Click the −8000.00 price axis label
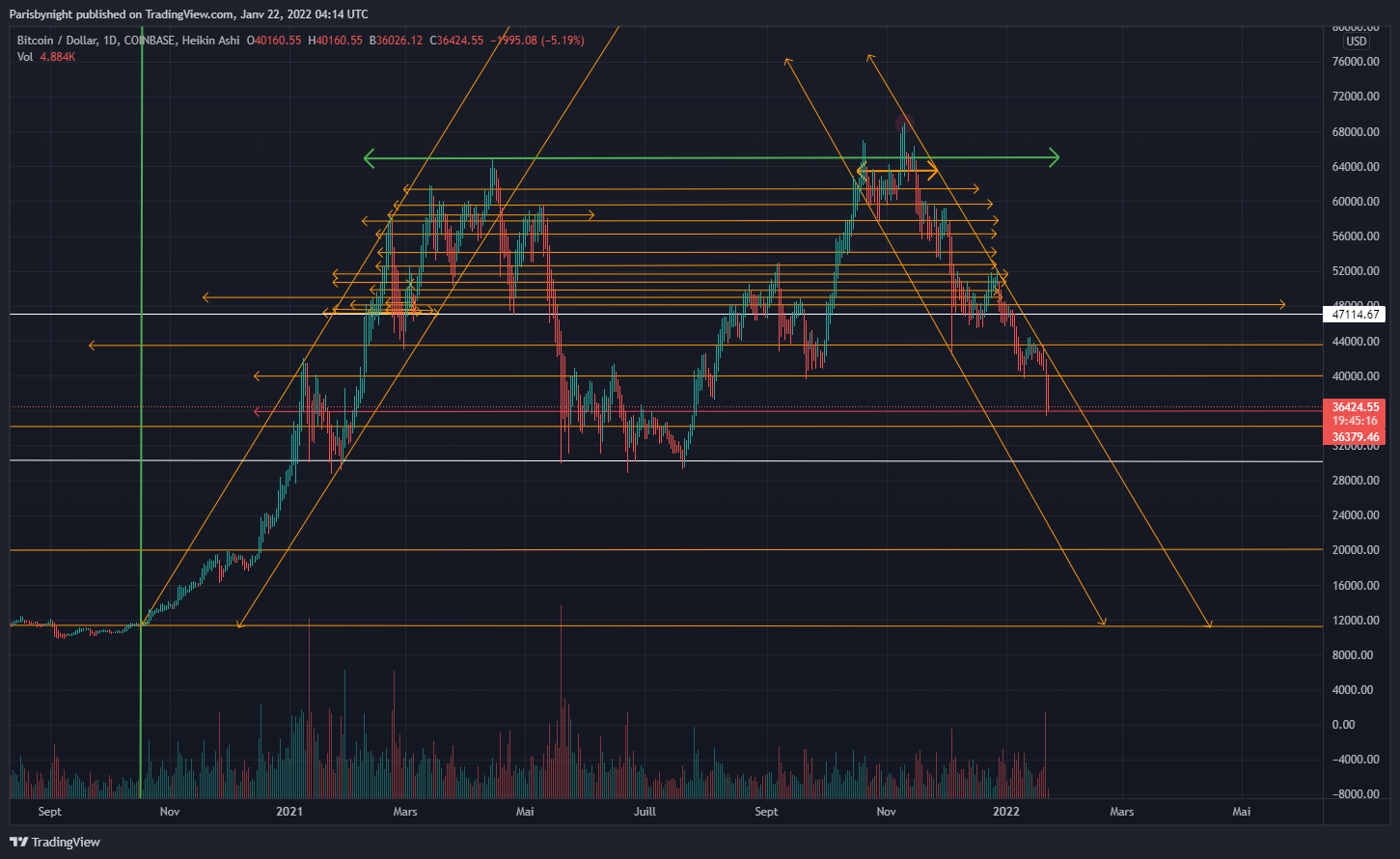This screenshot has height=859, width=1400. 1355,793
